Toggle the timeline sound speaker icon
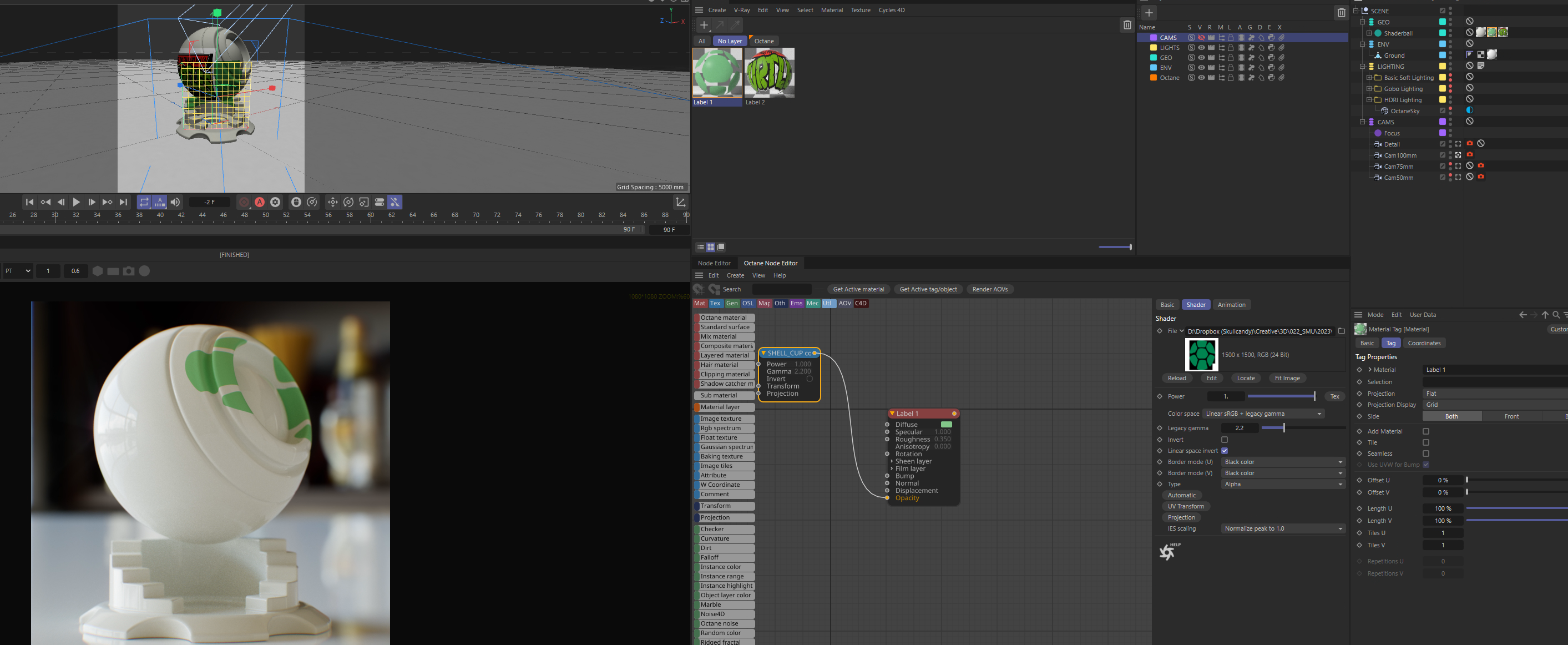 point(175,202)
